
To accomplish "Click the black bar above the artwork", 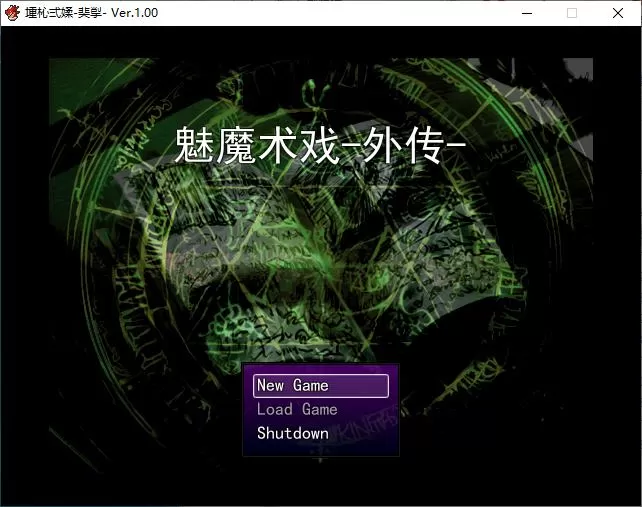I will [x=320, y=42].
